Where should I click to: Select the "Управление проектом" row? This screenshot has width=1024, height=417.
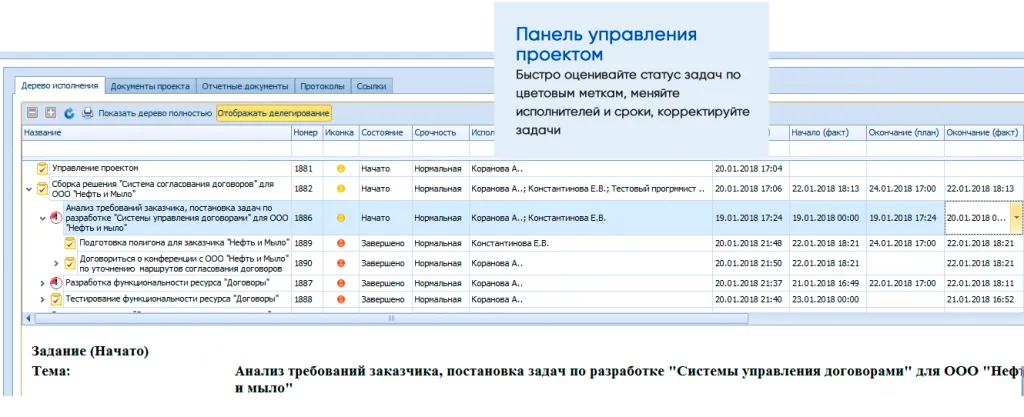(x=522, y=168)
